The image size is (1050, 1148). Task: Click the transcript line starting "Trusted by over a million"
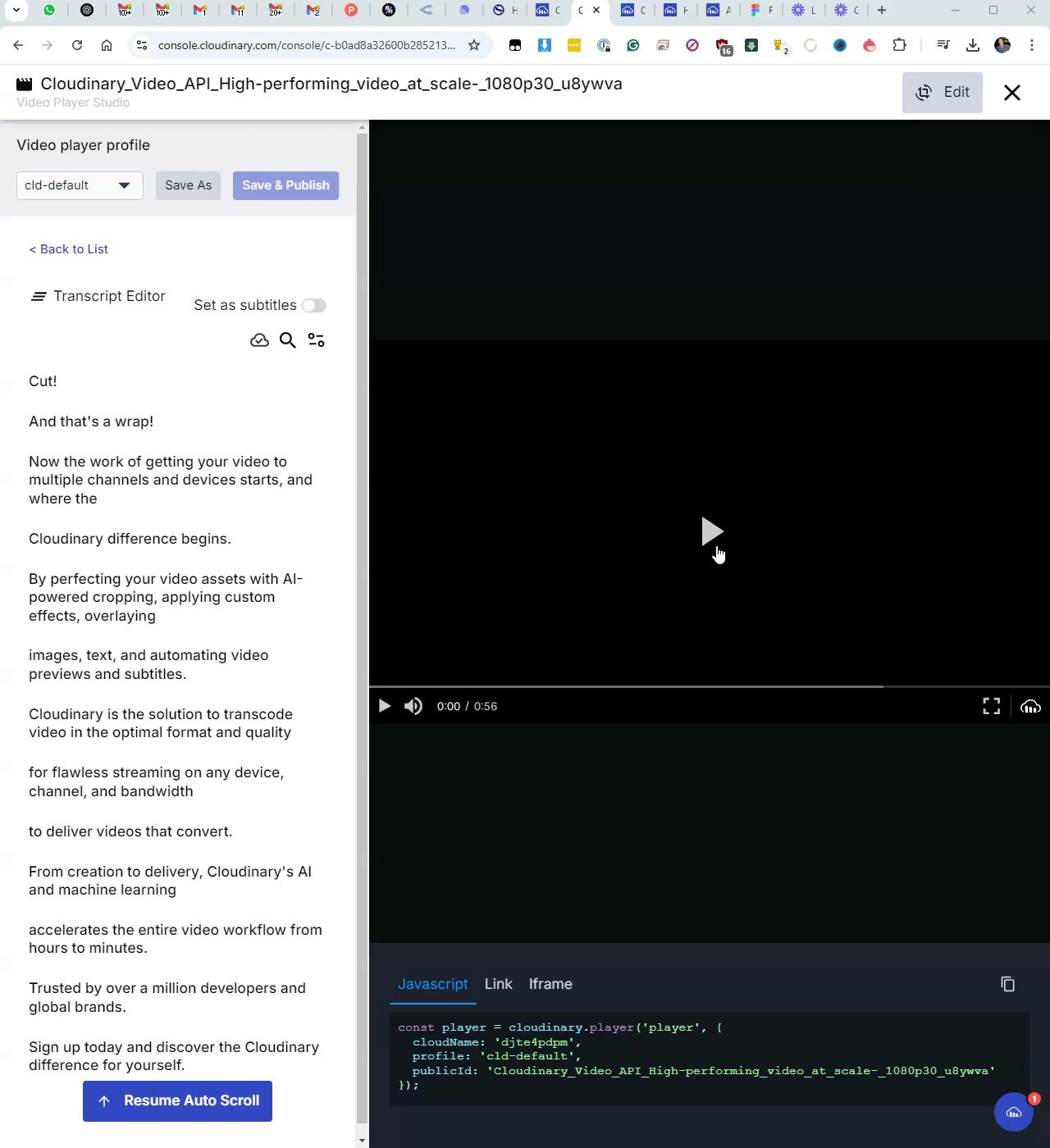click(167, 998)
